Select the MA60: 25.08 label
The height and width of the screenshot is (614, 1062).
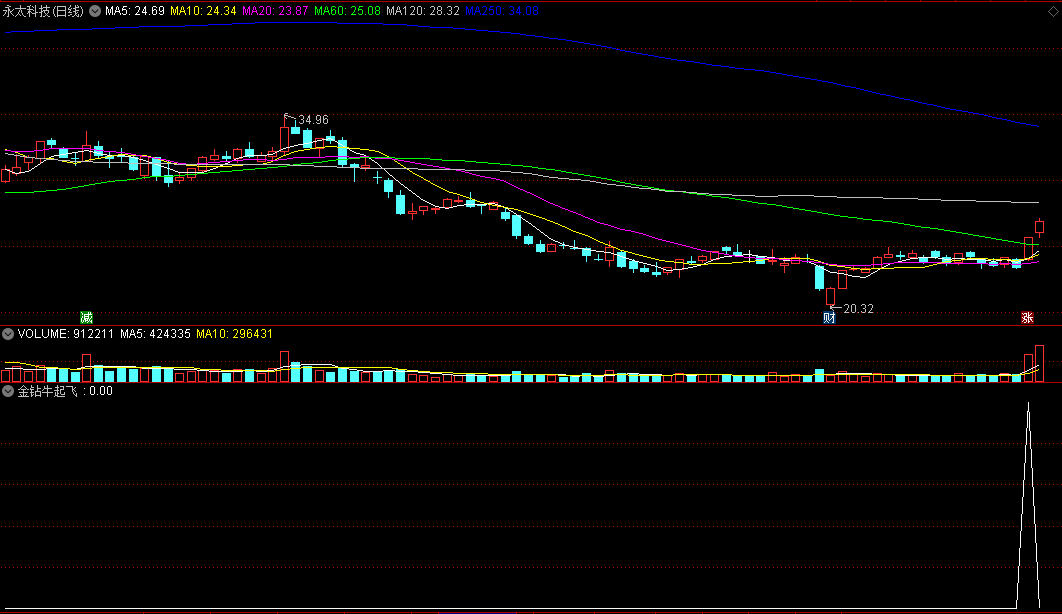coord(347,11)
